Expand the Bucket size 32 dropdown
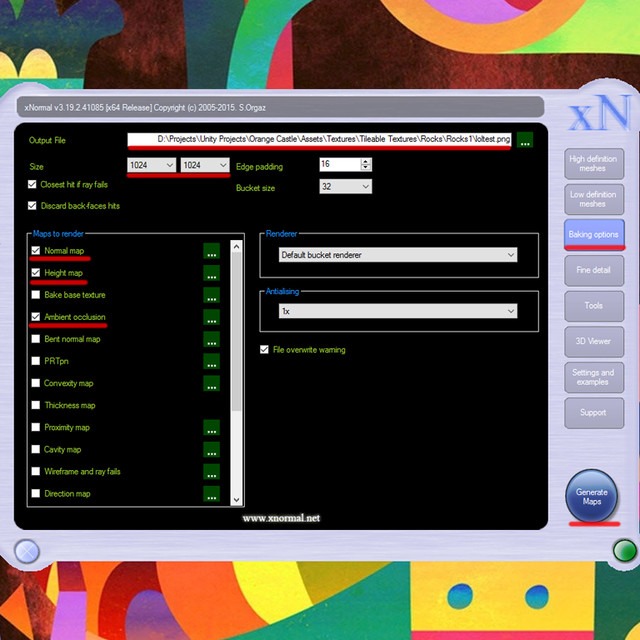The image size is (640, 640). point(345,187)
